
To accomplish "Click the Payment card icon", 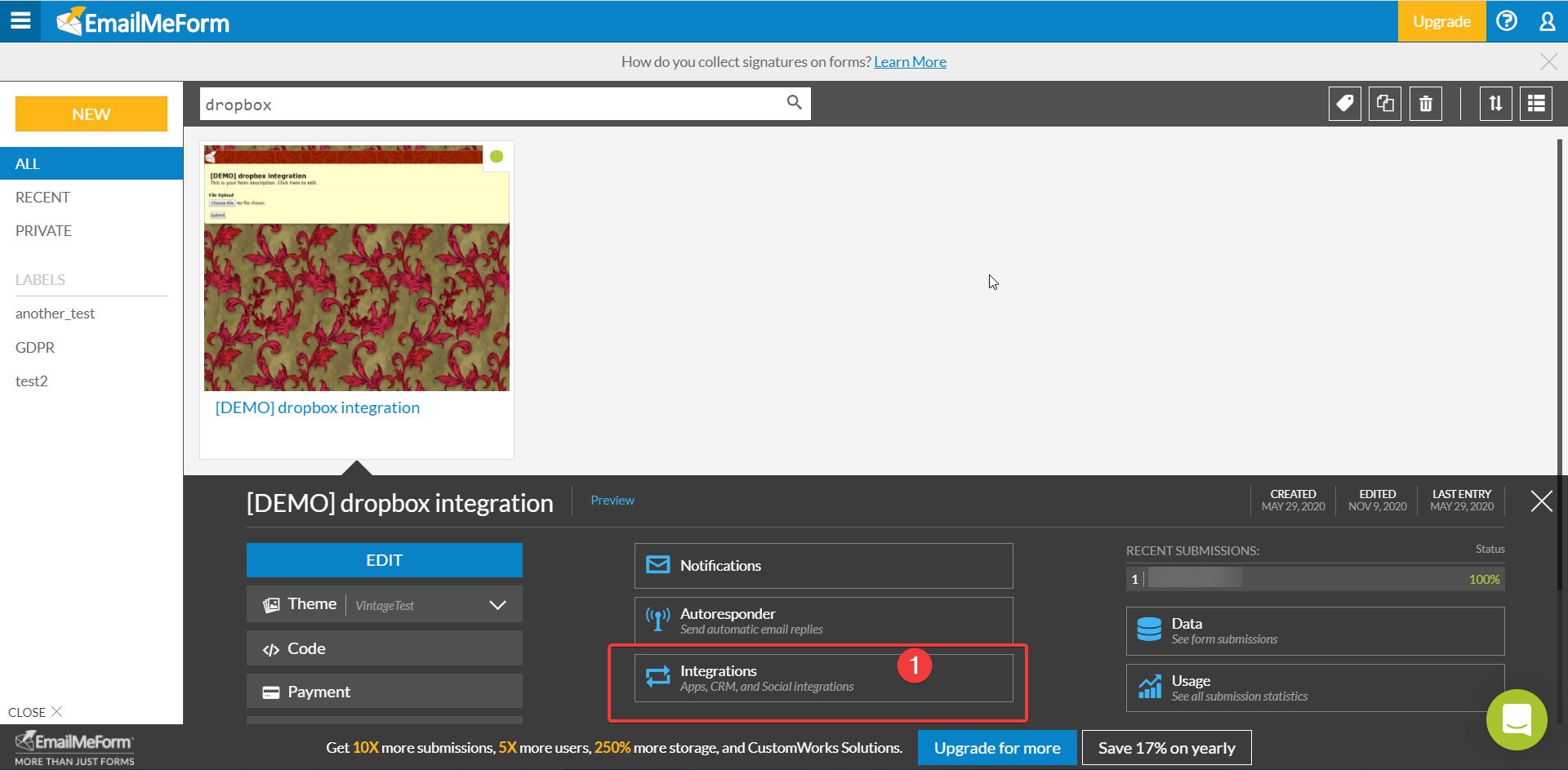I will coord(270,692).
